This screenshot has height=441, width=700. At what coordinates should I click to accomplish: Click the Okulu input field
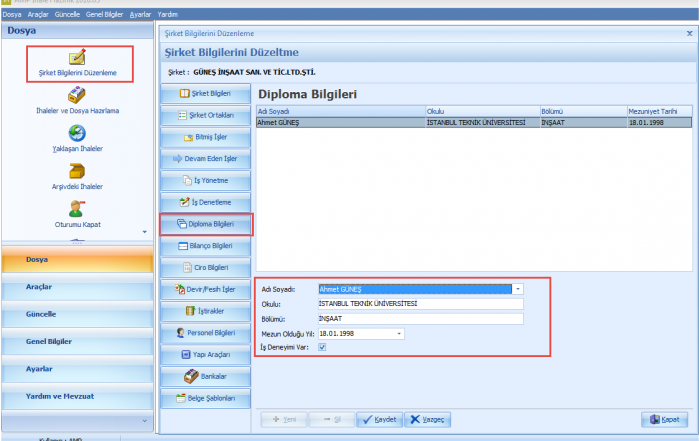[x=420, y=304]
